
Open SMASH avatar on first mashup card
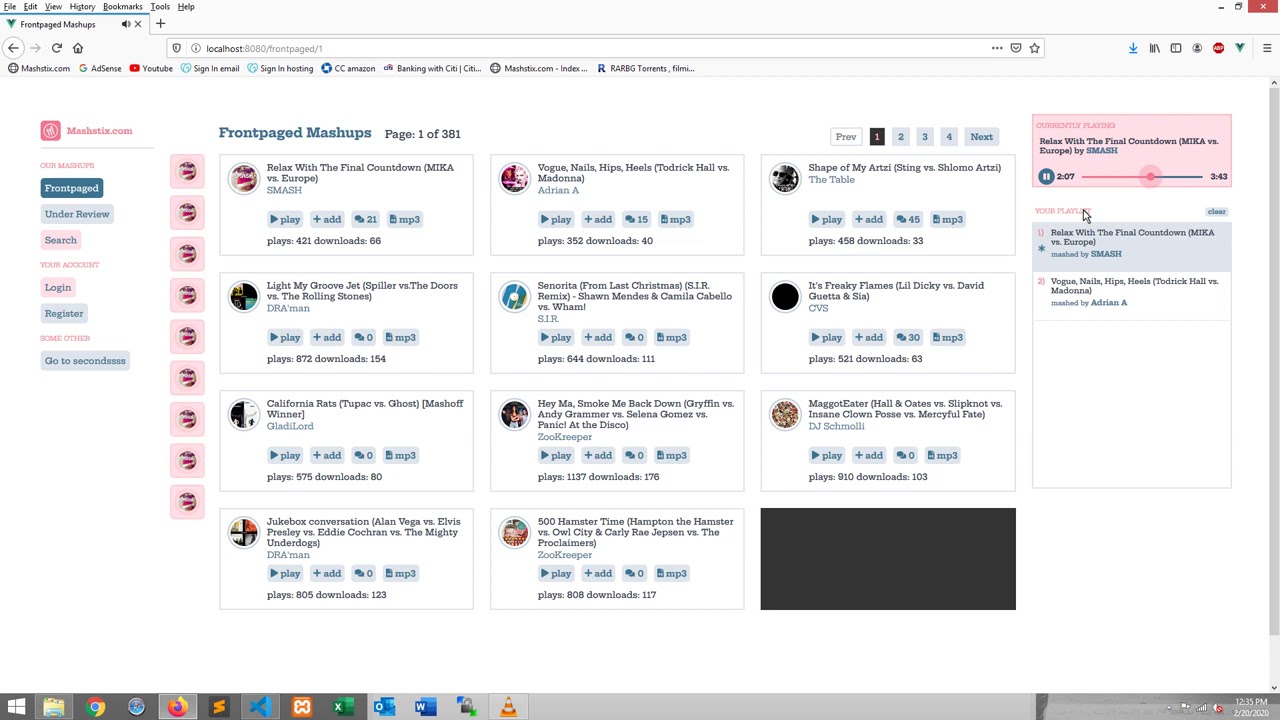(243, 179)
